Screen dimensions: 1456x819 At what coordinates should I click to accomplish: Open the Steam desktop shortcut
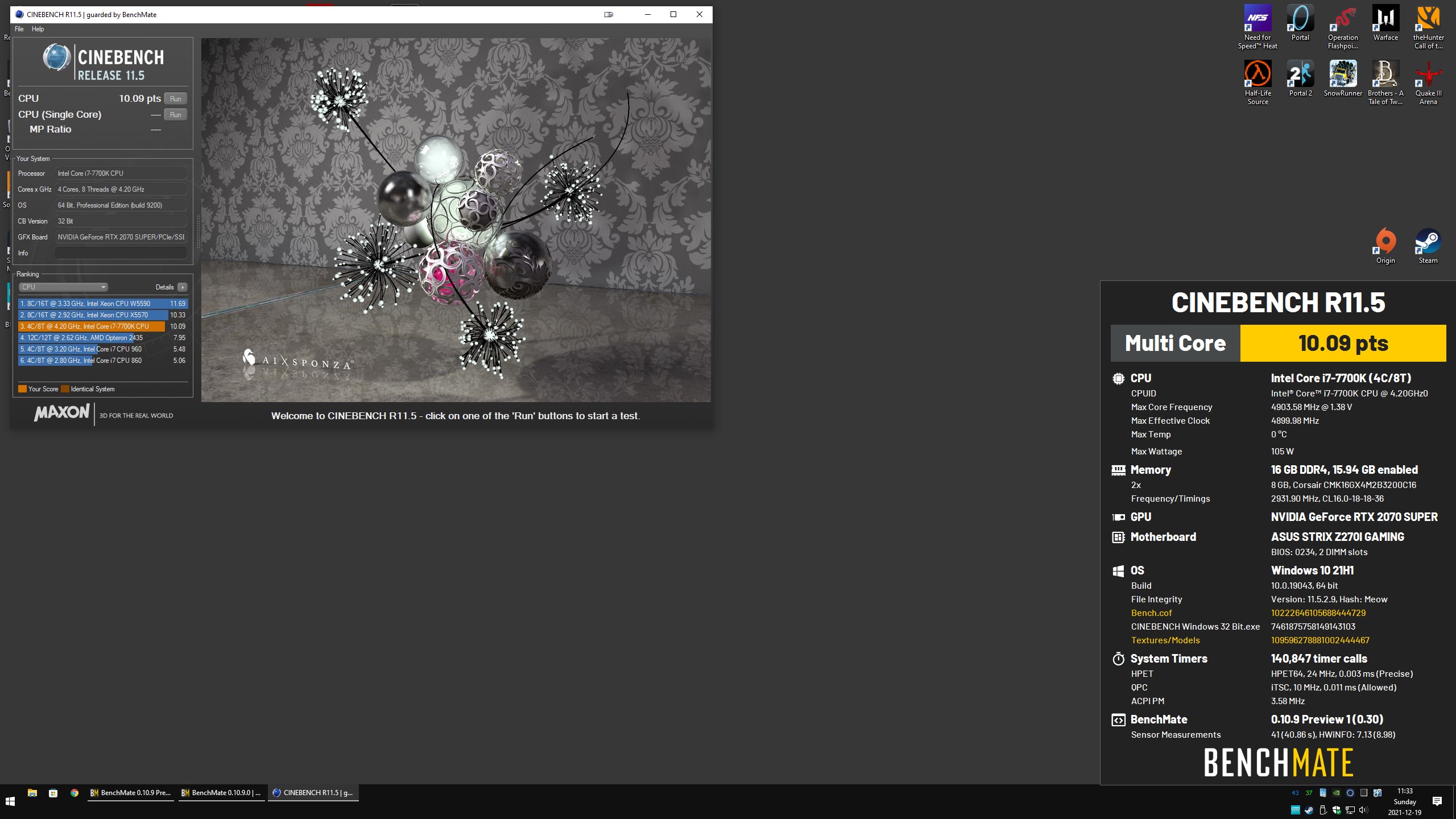tap(1428, 246)
